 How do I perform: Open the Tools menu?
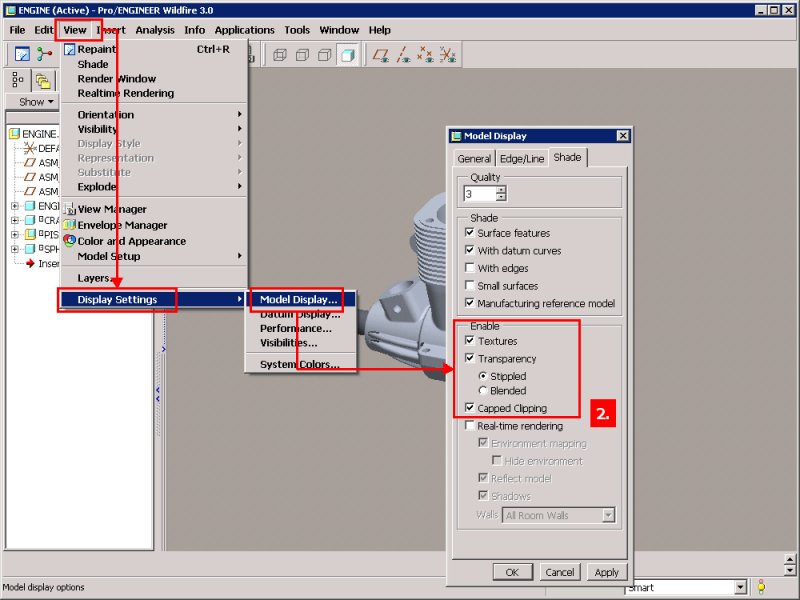(297, 30)
